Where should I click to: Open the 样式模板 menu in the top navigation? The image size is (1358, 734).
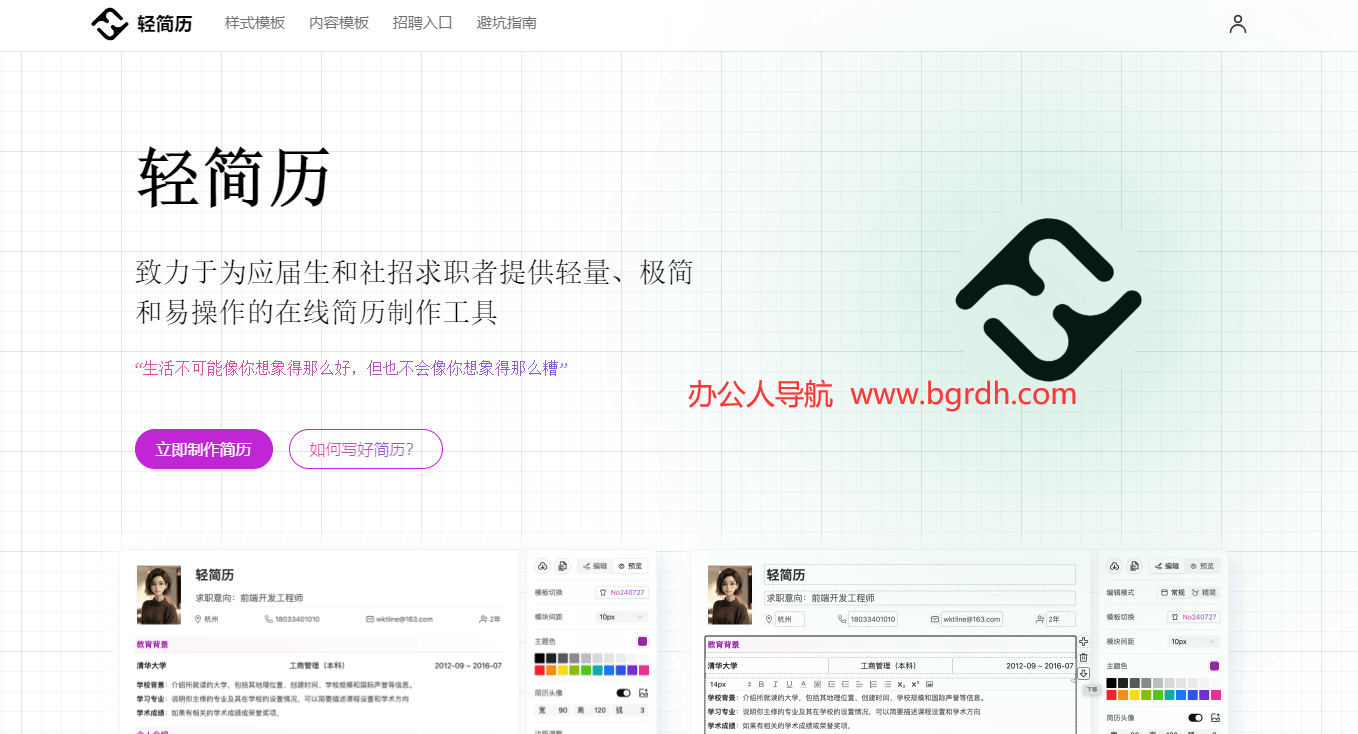(254, 23)
